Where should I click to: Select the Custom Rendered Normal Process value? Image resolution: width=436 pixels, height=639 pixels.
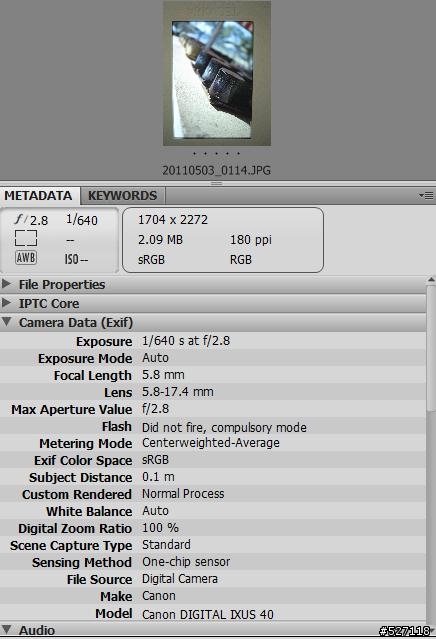183,494
